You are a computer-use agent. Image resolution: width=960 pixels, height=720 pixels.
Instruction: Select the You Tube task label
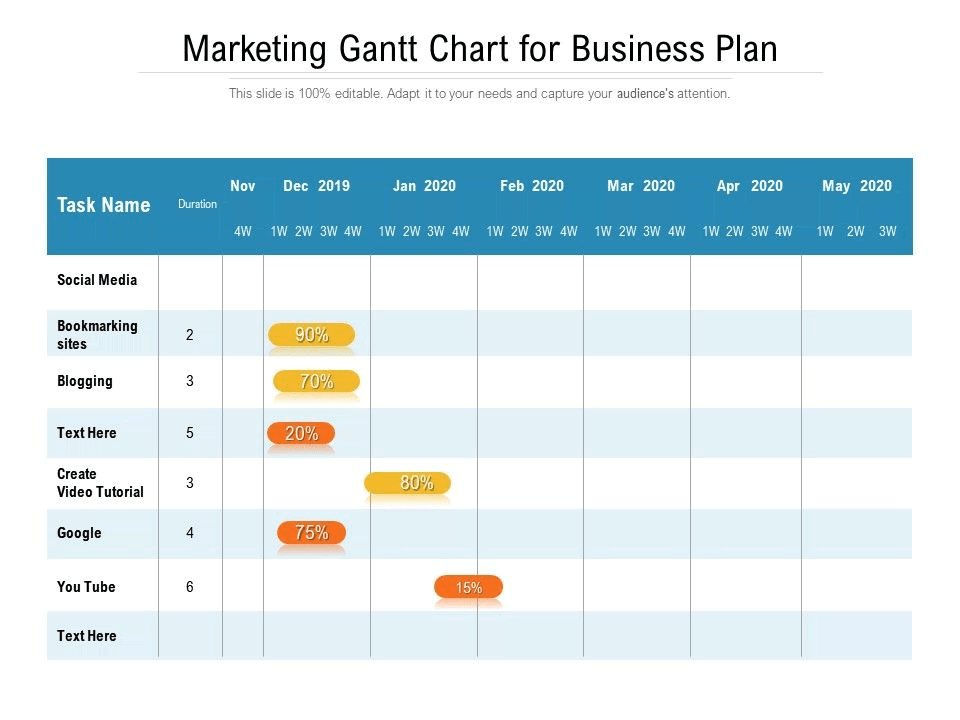click(86, 587)
